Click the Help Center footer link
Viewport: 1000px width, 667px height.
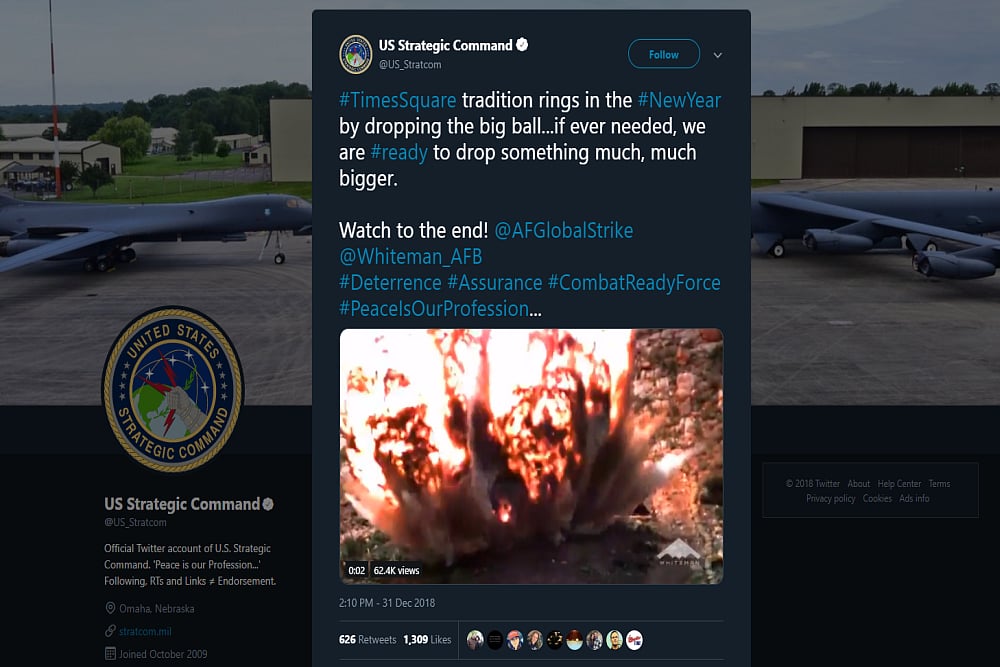tap(899, 484)
